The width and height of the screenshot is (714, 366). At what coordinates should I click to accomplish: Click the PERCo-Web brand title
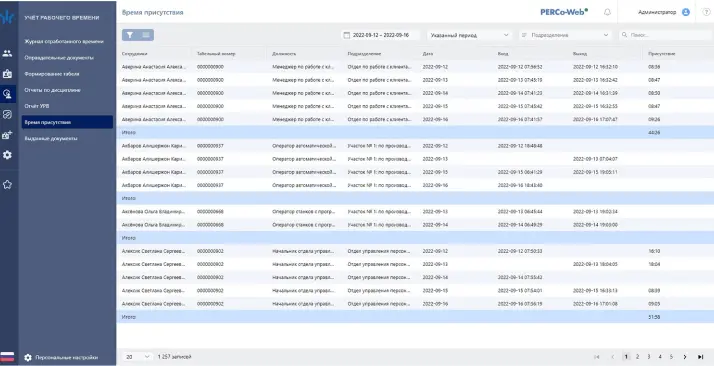[x=564, y=12]
